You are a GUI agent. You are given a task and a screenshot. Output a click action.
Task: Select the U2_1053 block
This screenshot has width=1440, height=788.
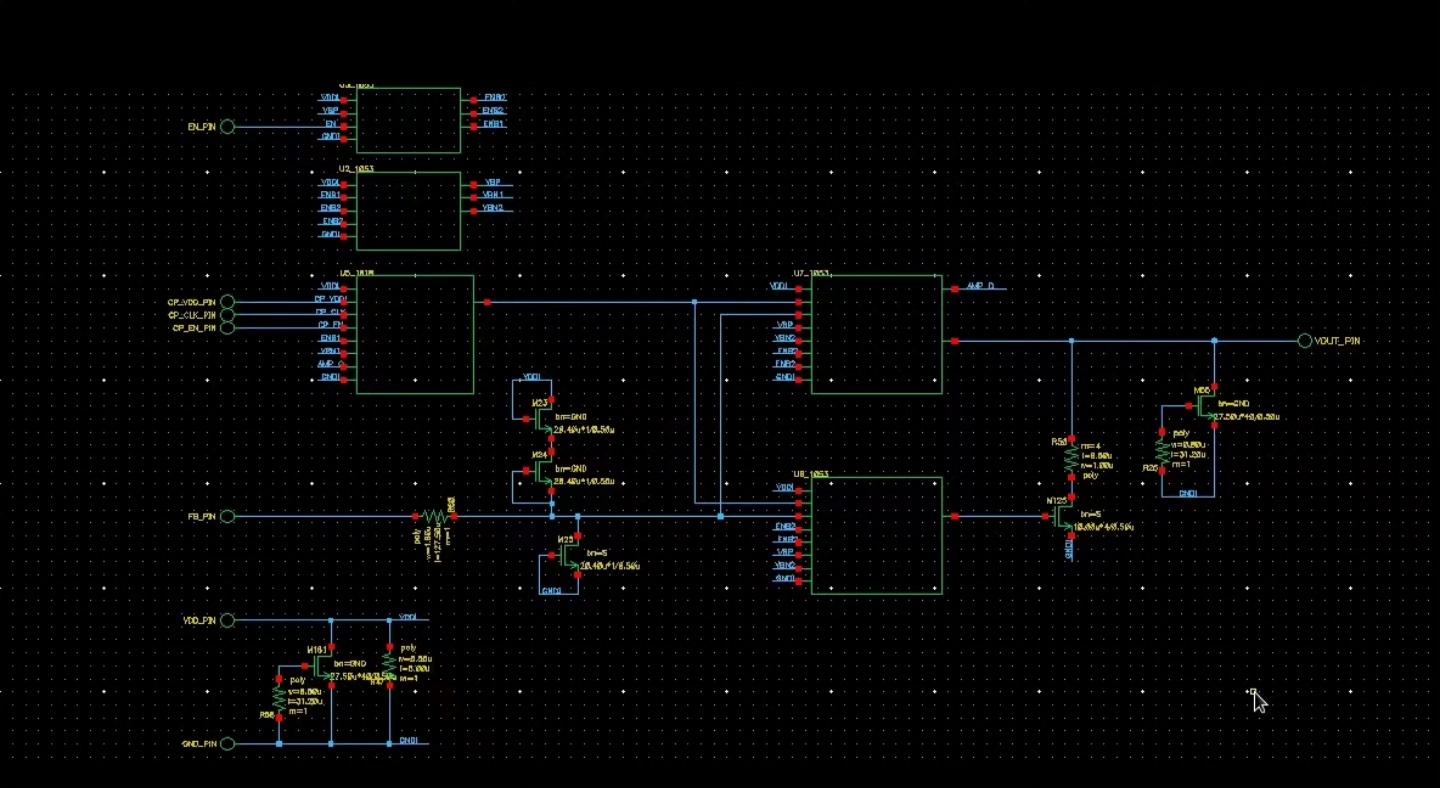pos(408,211)
